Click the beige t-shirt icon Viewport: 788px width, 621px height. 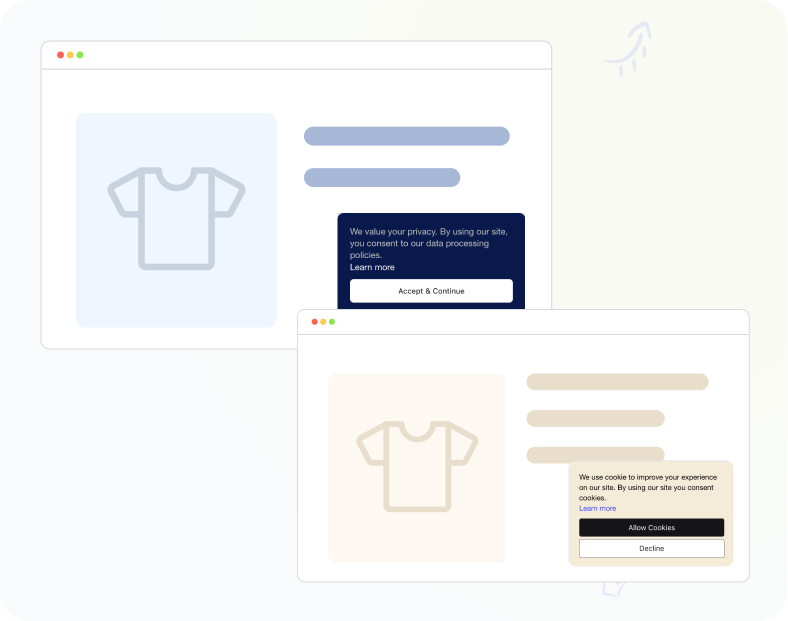coord(417,467)
